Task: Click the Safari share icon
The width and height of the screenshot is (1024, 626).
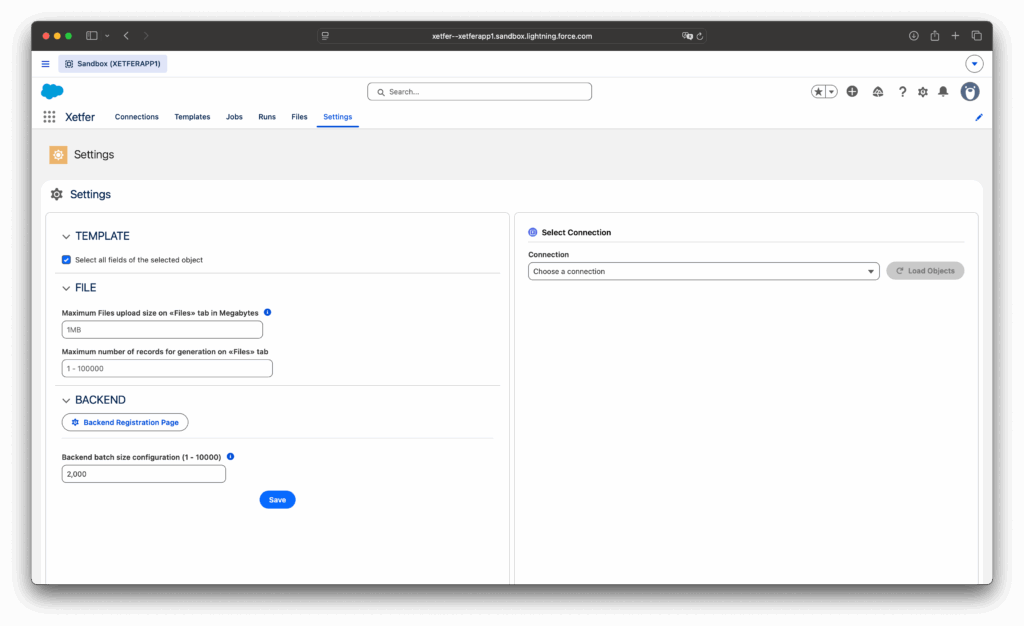Action: point(935,36)
